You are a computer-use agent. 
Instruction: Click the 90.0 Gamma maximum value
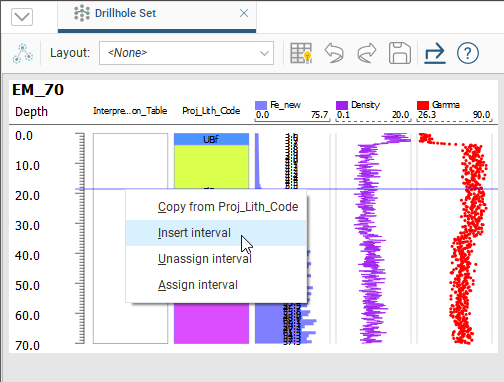coord(481,115)
